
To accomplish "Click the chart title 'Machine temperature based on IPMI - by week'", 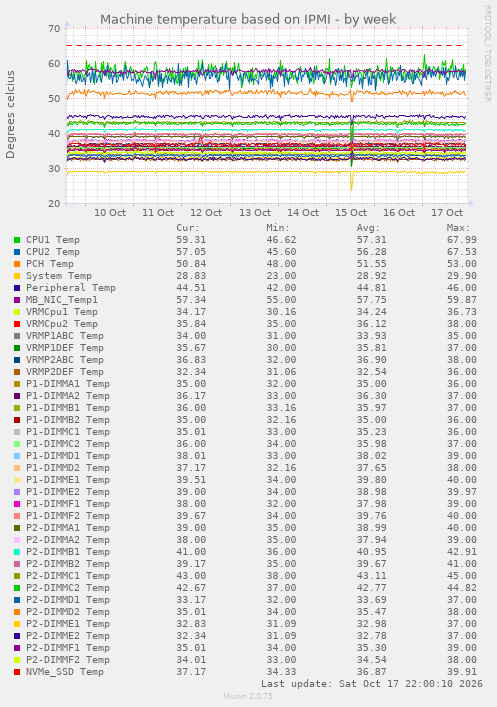I will (x=248, y=19).
